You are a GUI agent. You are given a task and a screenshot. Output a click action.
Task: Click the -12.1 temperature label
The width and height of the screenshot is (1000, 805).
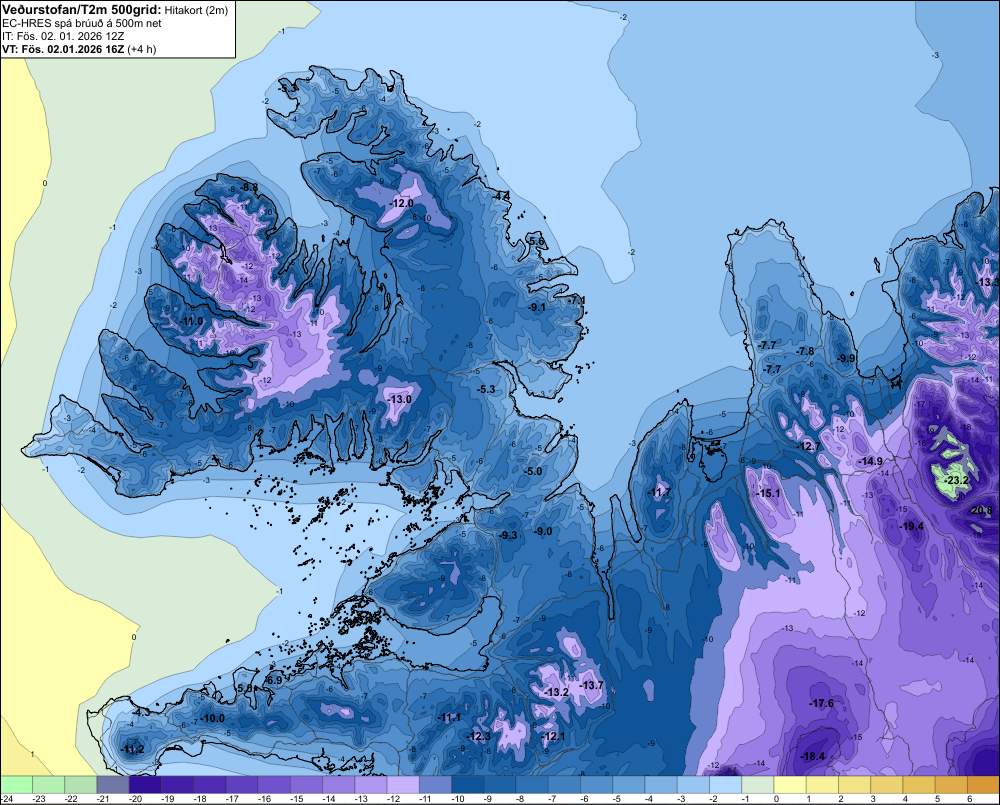pyautogui.click(x=553, y=736)
